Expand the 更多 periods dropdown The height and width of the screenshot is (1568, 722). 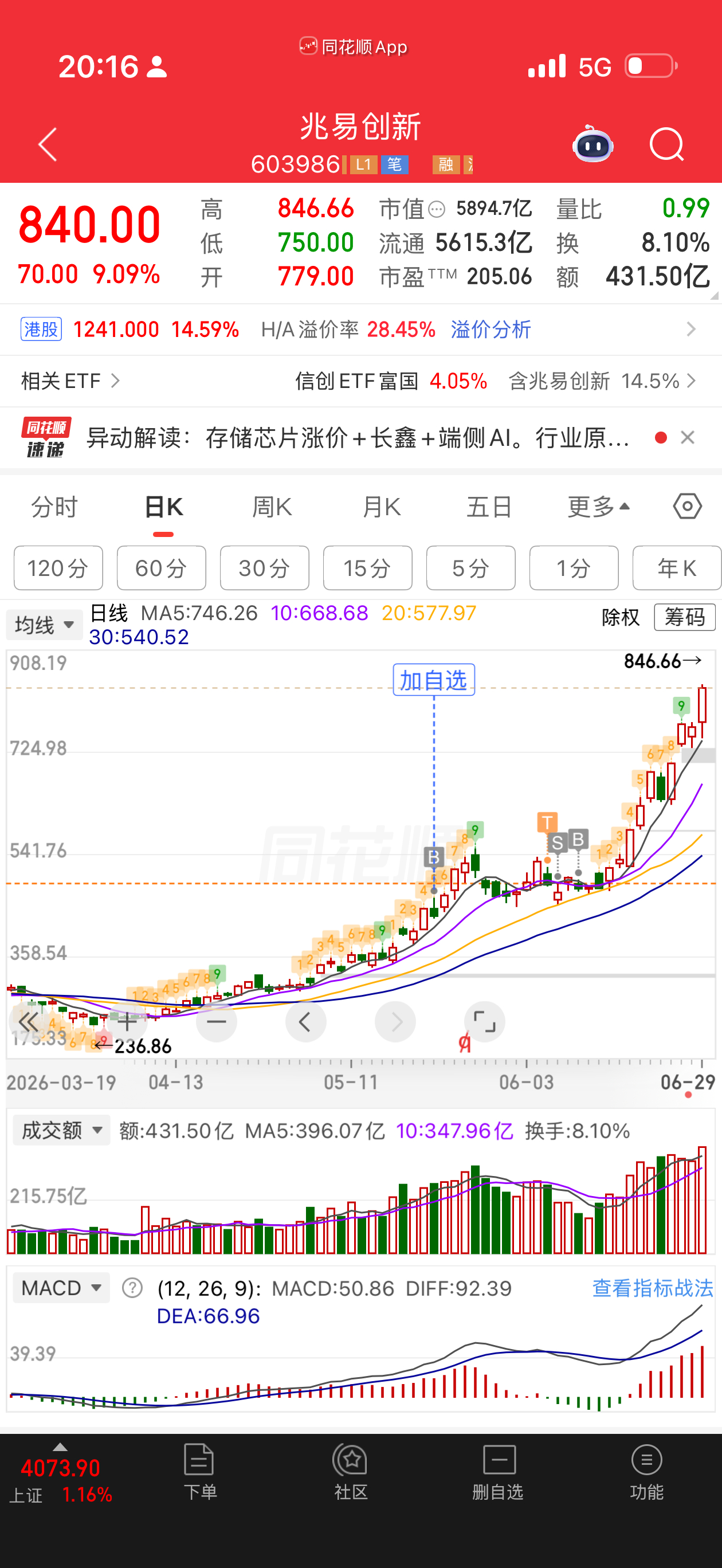point(598,507)
